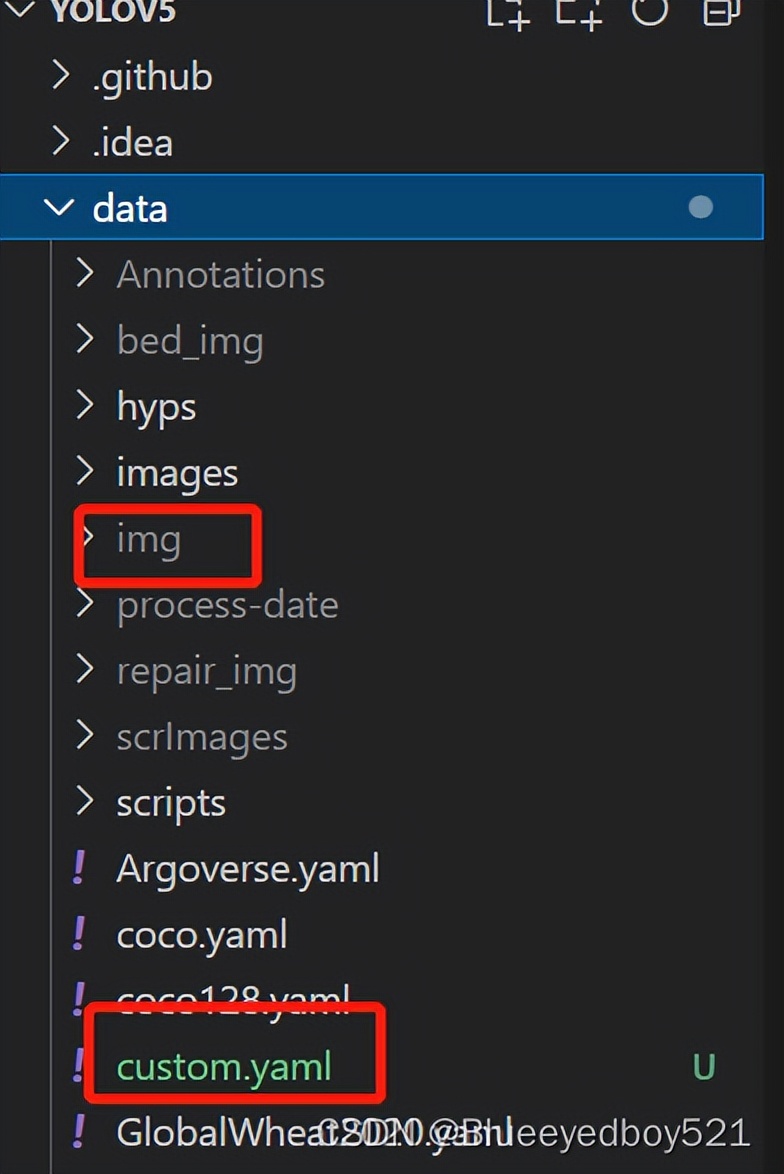
Task: Click the YAML icon beside custom.yaml
Action: 79,1066
